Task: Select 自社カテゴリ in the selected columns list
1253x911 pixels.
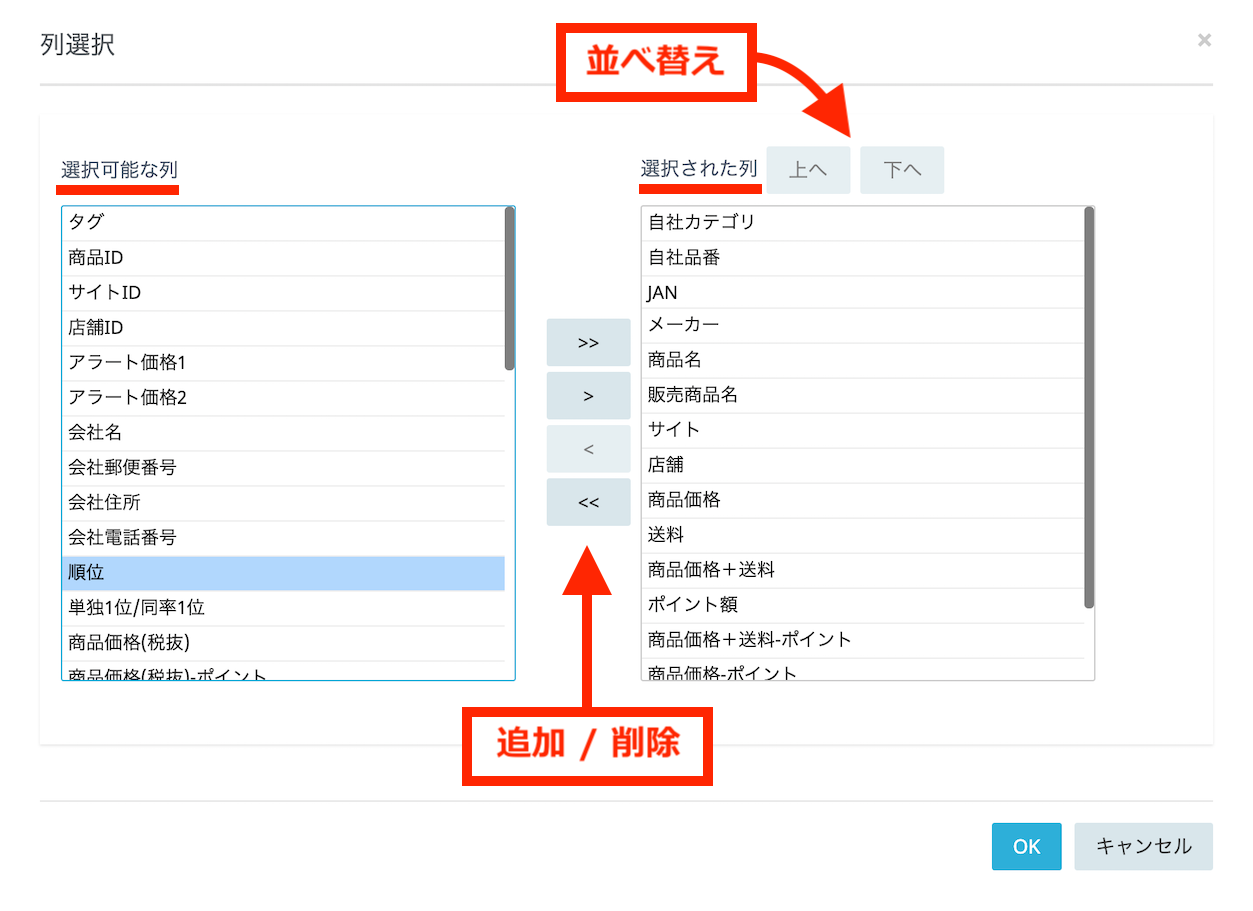Action: [x=862, y=223]
